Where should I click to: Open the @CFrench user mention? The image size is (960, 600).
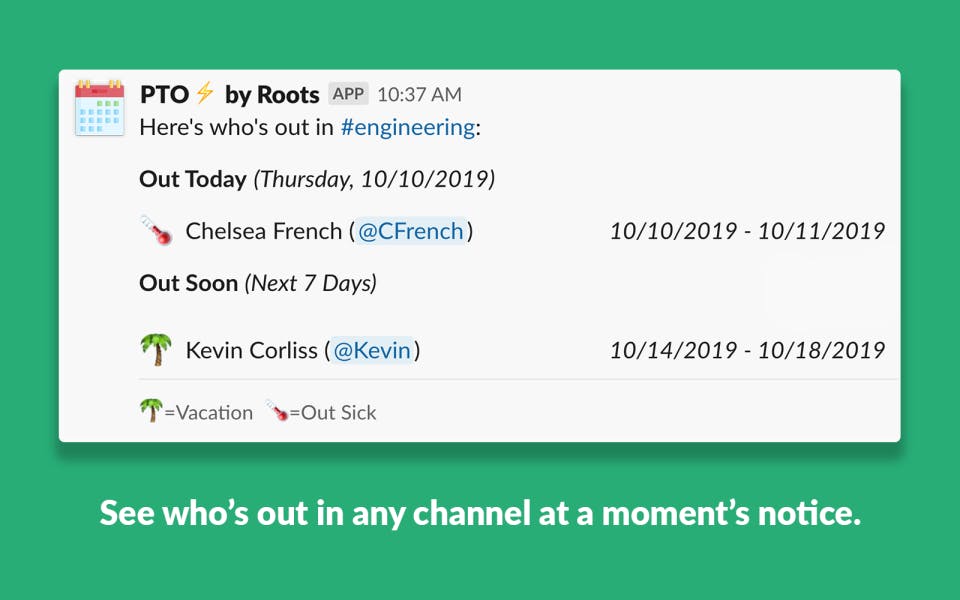coord(411,232)
